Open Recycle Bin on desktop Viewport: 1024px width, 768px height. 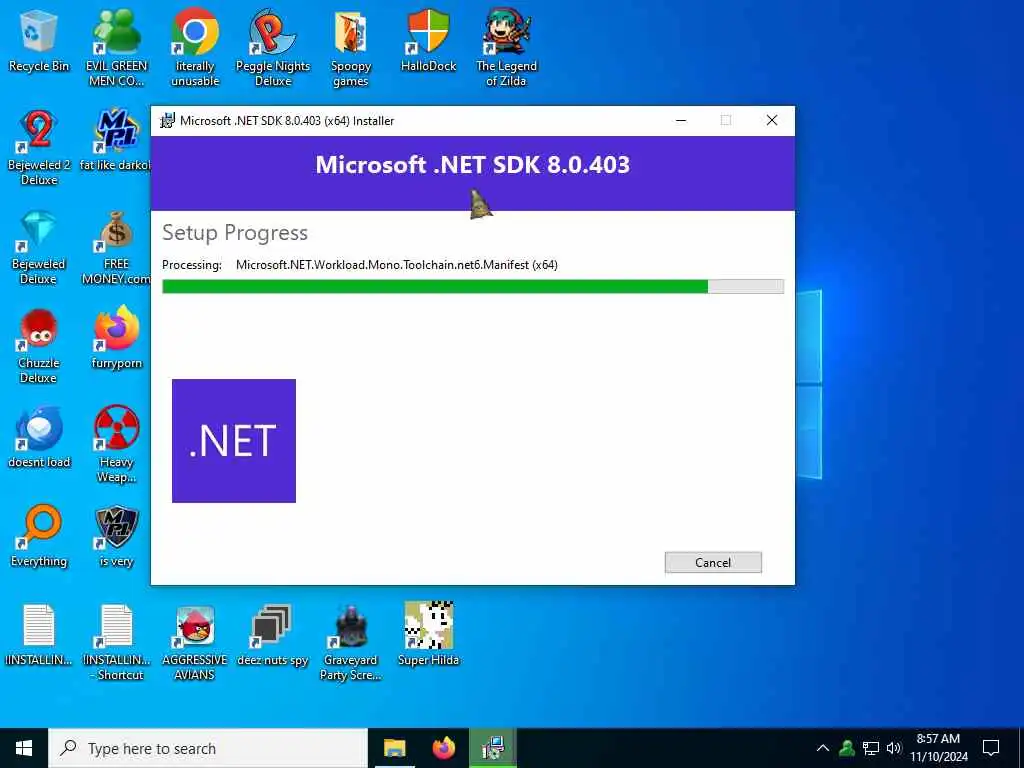pyautogui.click(x=39, y=40)
